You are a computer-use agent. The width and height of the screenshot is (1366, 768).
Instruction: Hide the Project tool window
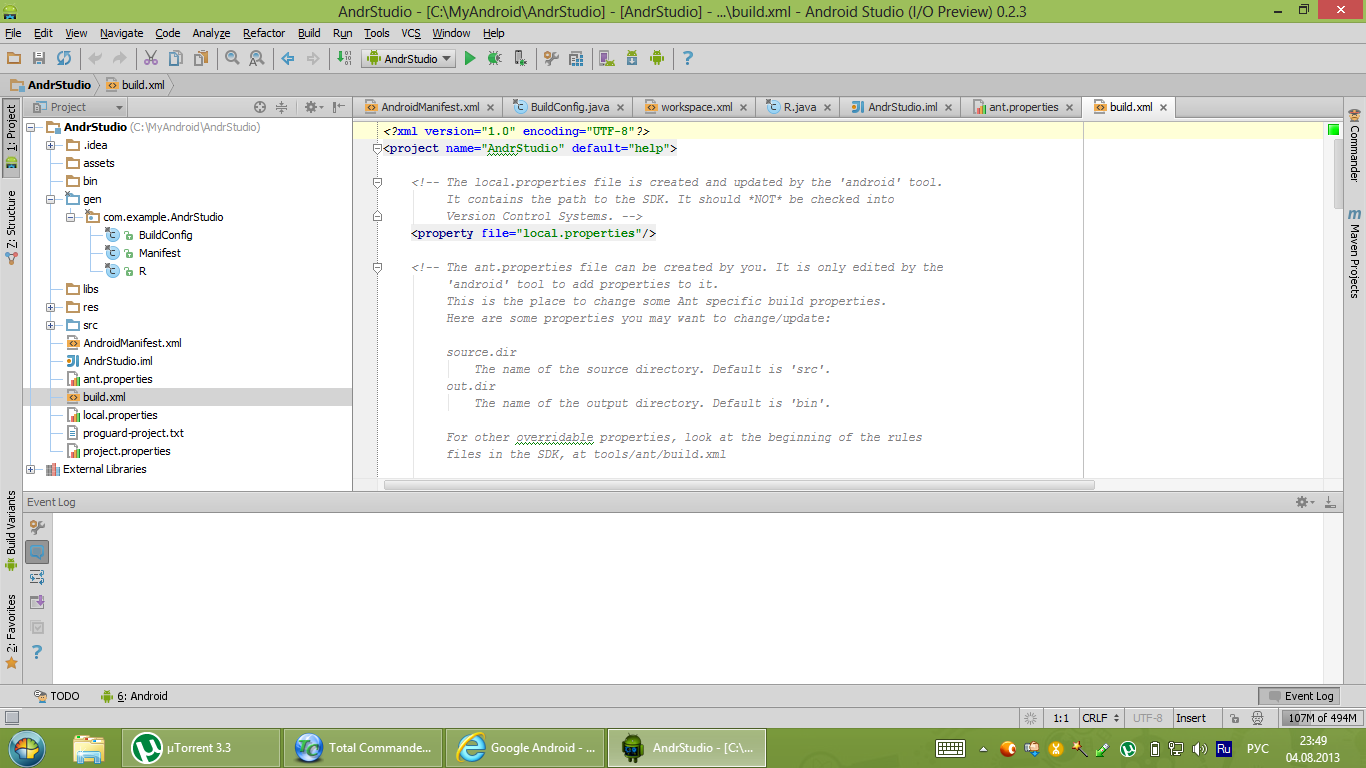click(x=339, y=107)
